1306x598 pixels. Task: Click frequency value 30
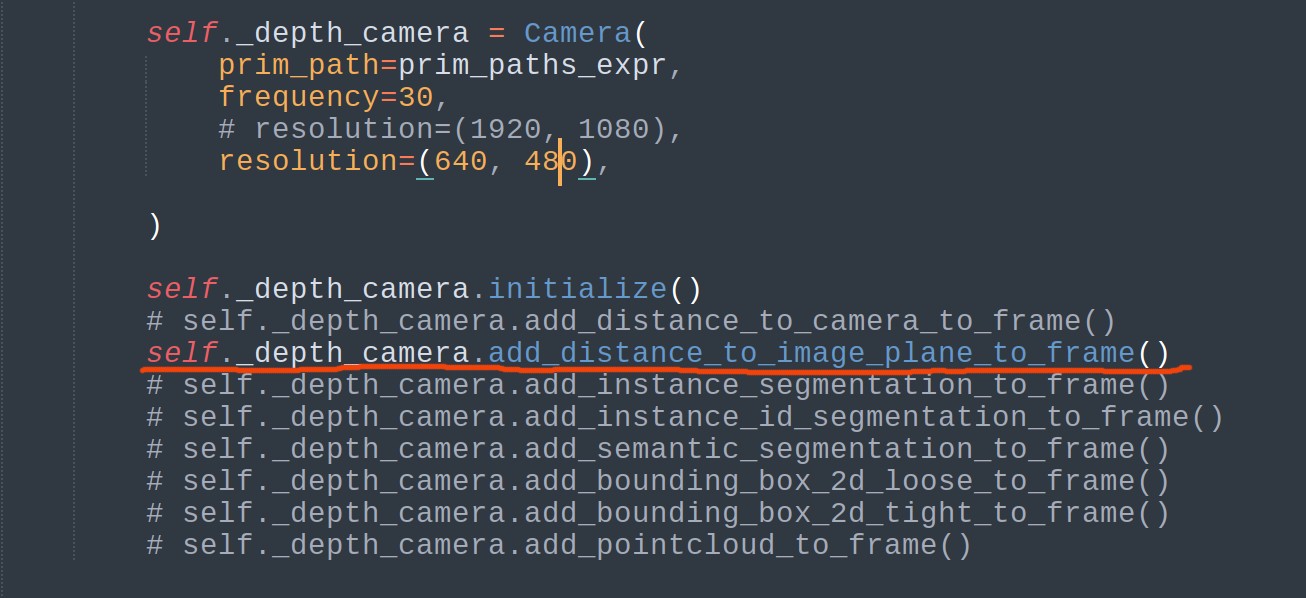[x=415, y=97]
